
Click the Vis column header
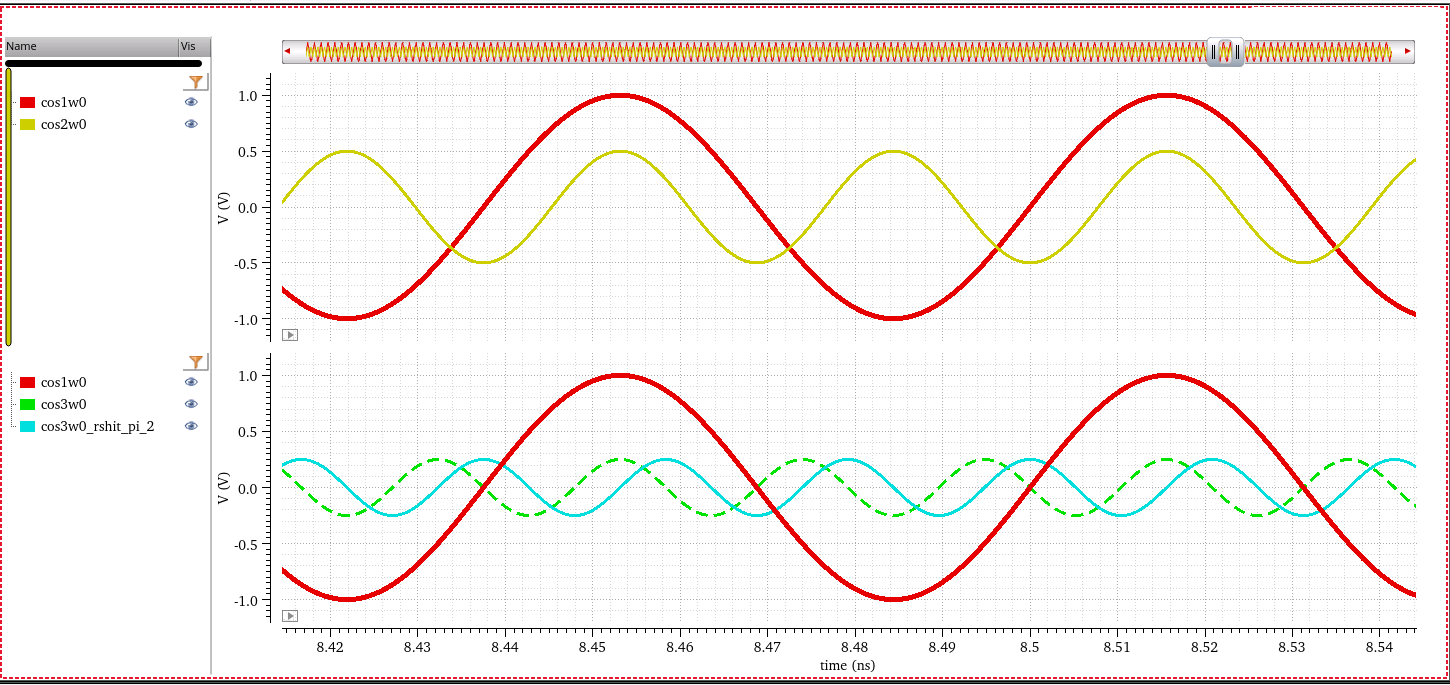tap(194, 46)
